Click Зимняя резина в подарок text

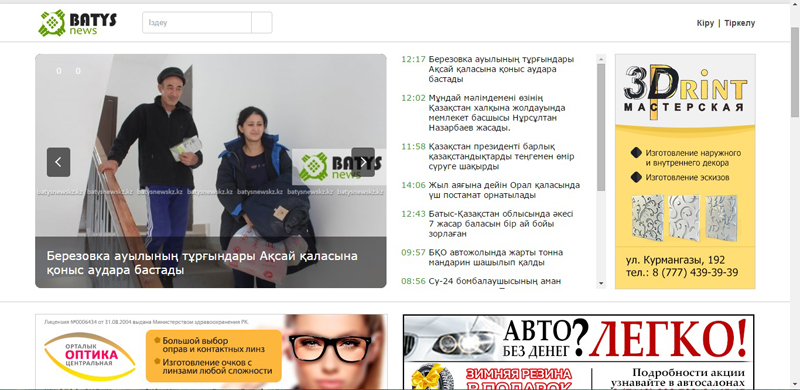click(518, 380)
